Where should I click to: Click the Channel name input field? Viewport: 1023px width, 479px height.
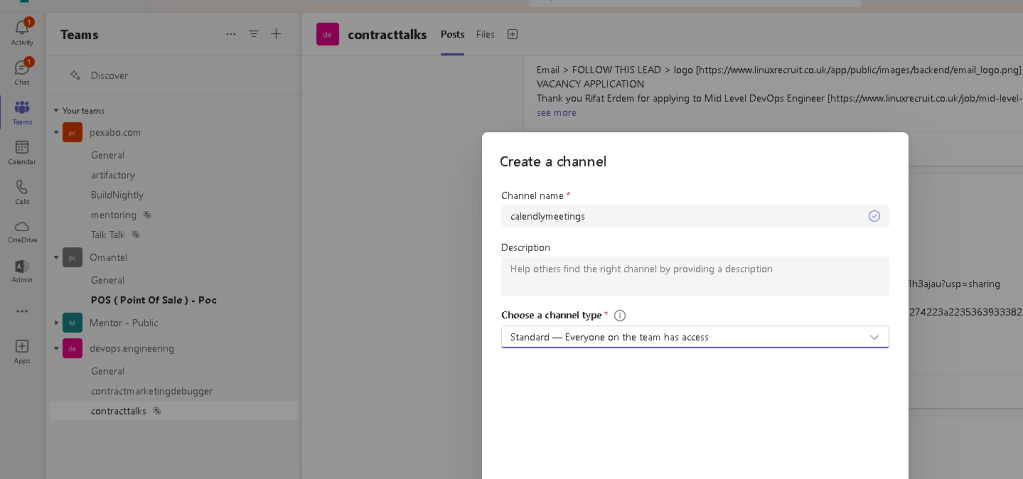pyautogui.click(x=695, y=216)
